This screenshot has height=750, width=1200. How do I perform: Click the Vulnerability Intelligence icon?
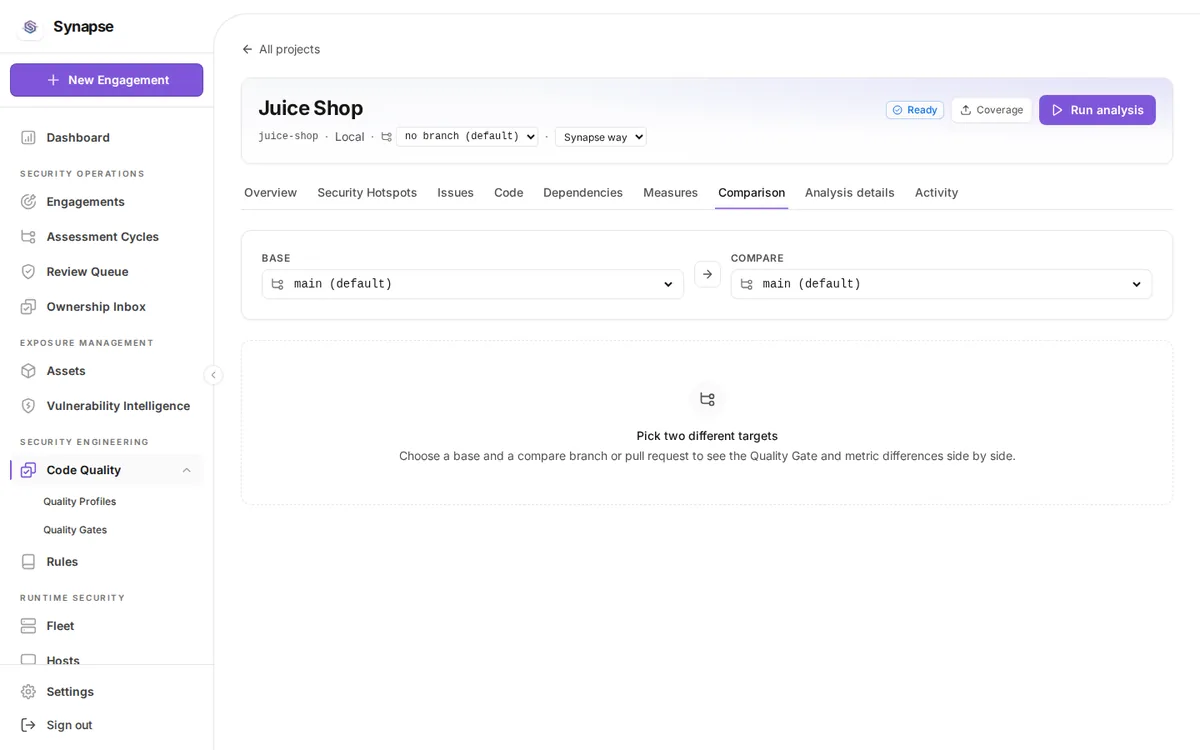[x=28, y=406]
